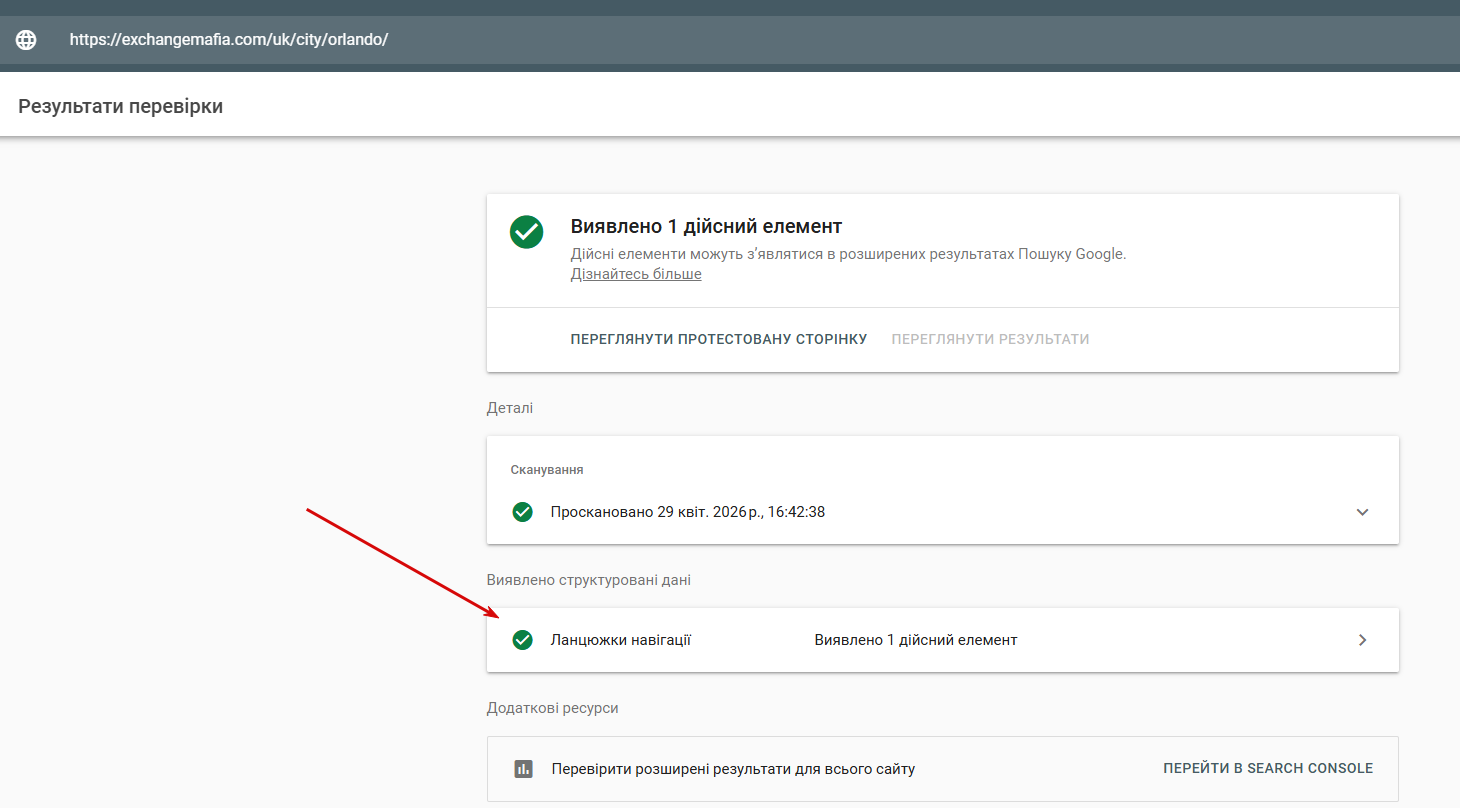Click the large green checkmark icon

pyautogui.click(x=526, y=232)
